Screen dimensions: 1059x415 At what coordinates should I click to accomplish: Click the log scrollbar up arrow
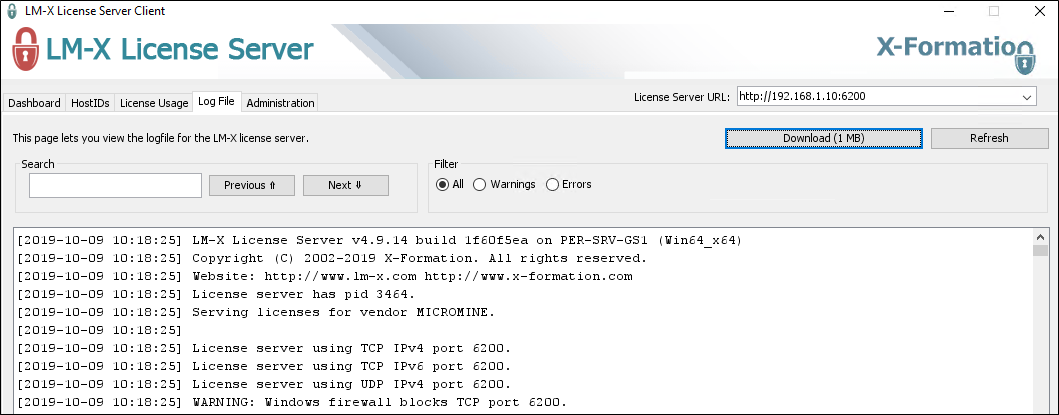1041,237
